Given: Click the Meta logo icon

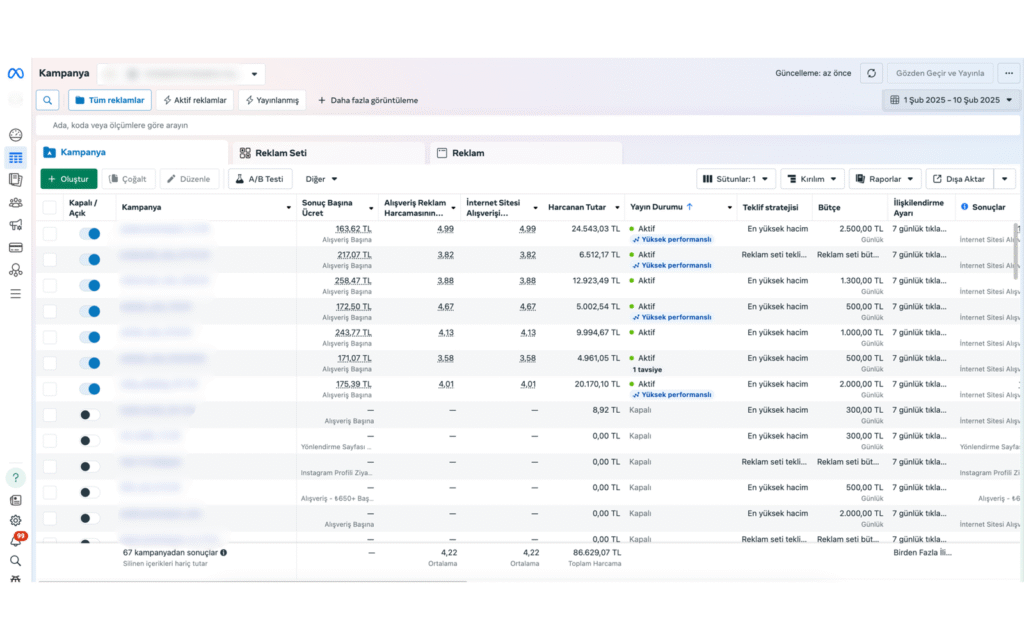Looking at the screenshot, I should [x=15, y=73].
